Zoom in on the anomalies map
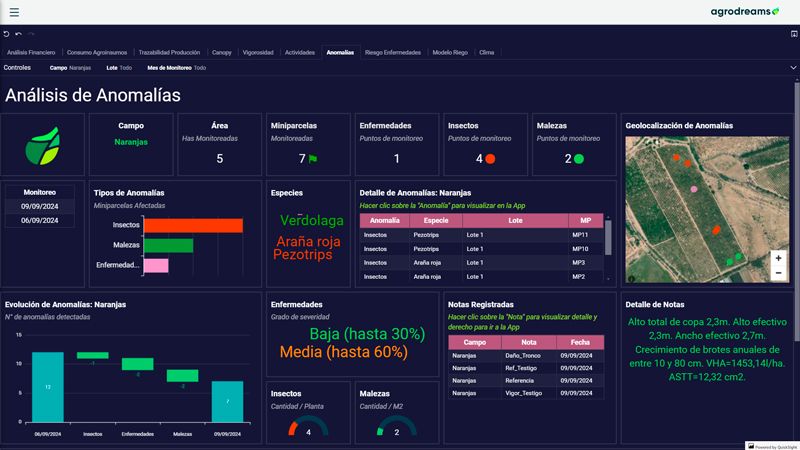Image resolution: width=800 pixels, height=450 pixels. click(778, 258)
